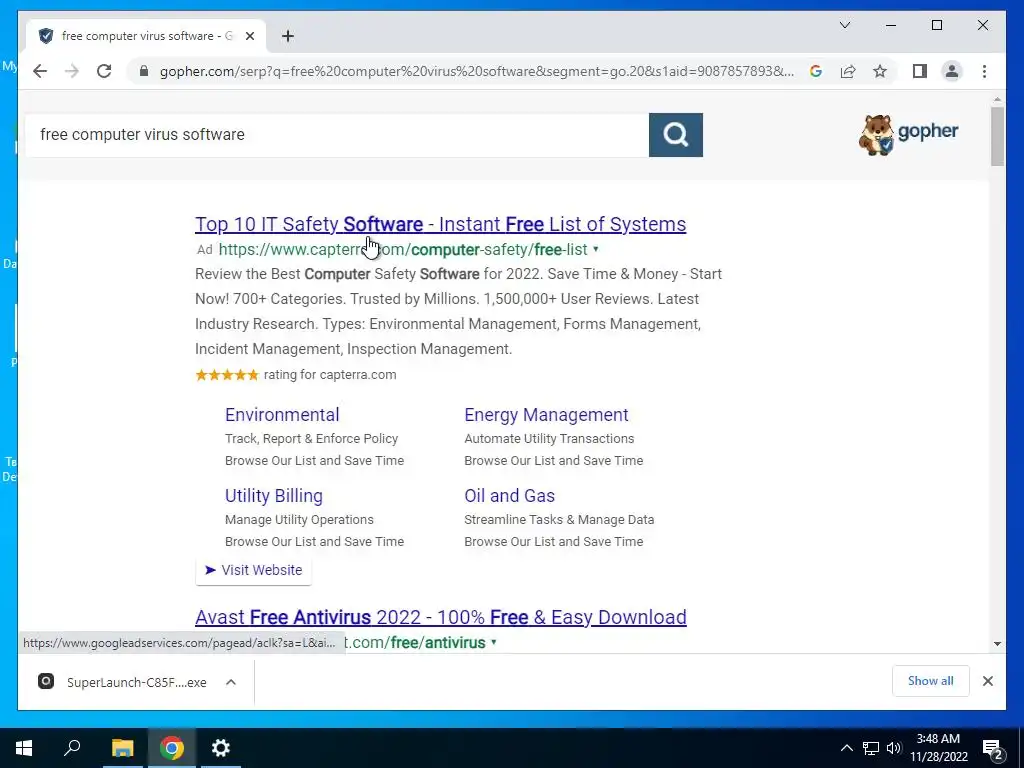1024x768 pixels.
Task: Open the notification center icon
Action: 993,748
